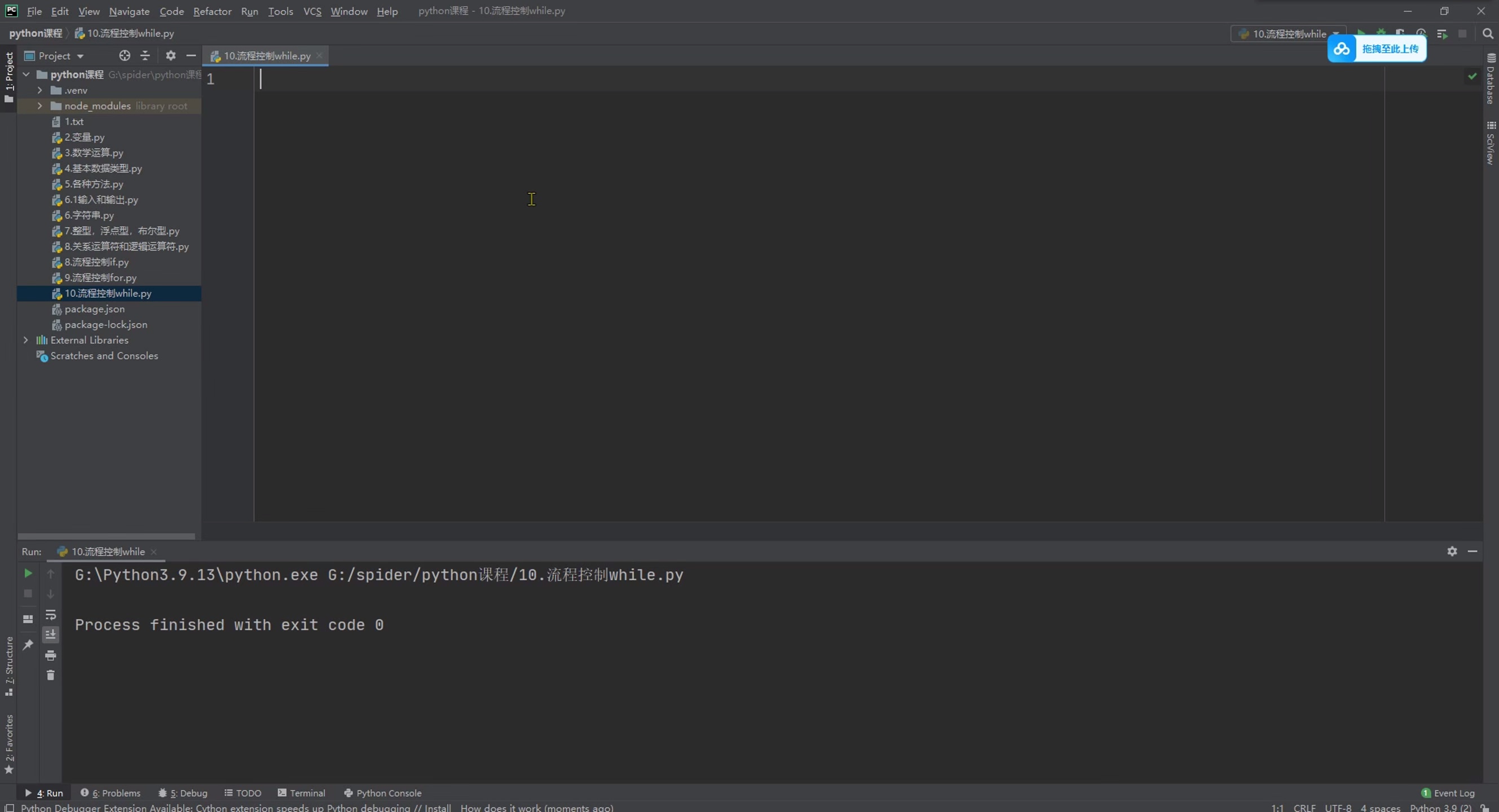Click Install link in debugger notification
Viewport: 1499px width, 812px height.
click(438, 807)
